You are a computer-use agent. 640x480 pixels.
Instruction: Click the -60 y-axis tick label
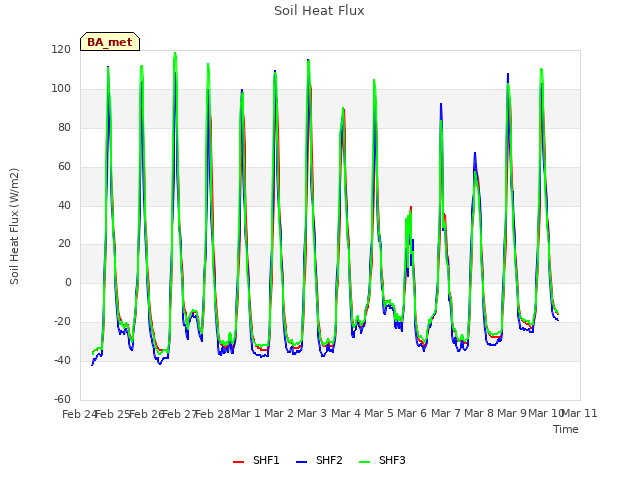click(x=62, y=399)
